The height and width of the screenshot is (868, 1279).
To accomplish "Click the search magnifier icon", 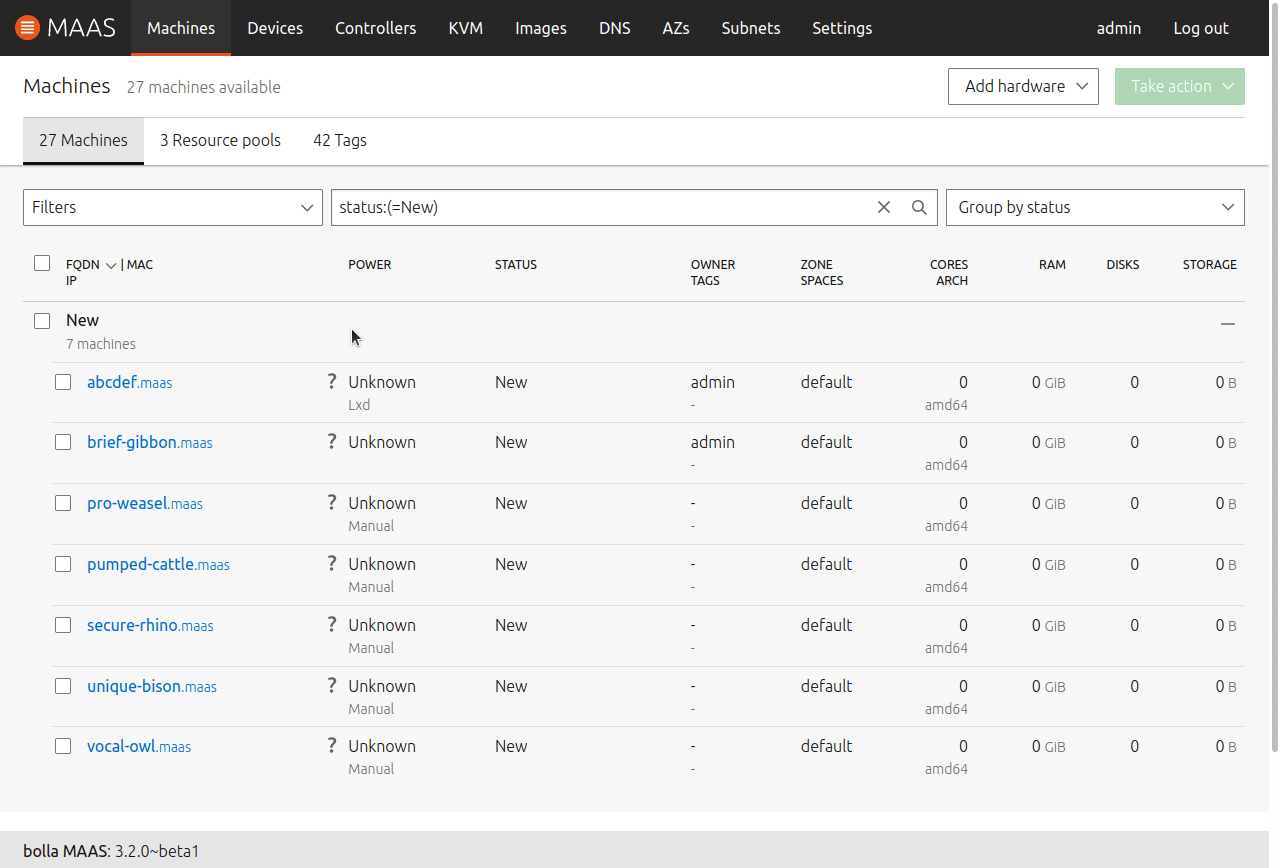I will [918, 207].
